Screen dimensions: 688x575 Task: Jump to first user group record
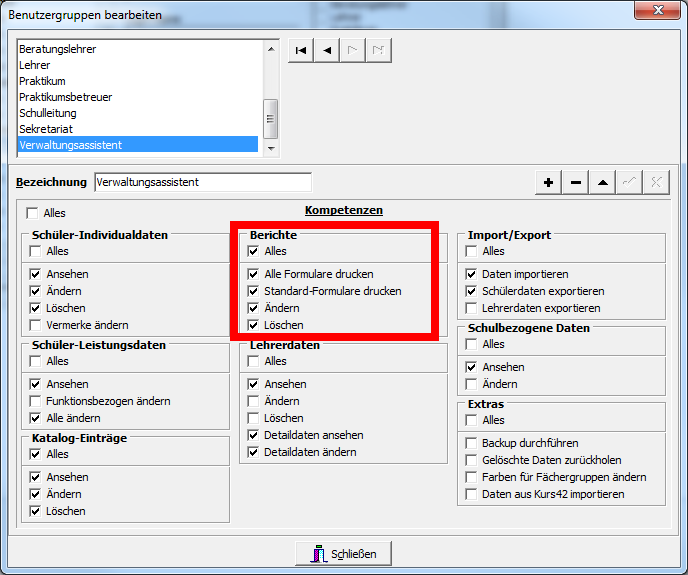point(301,50)
